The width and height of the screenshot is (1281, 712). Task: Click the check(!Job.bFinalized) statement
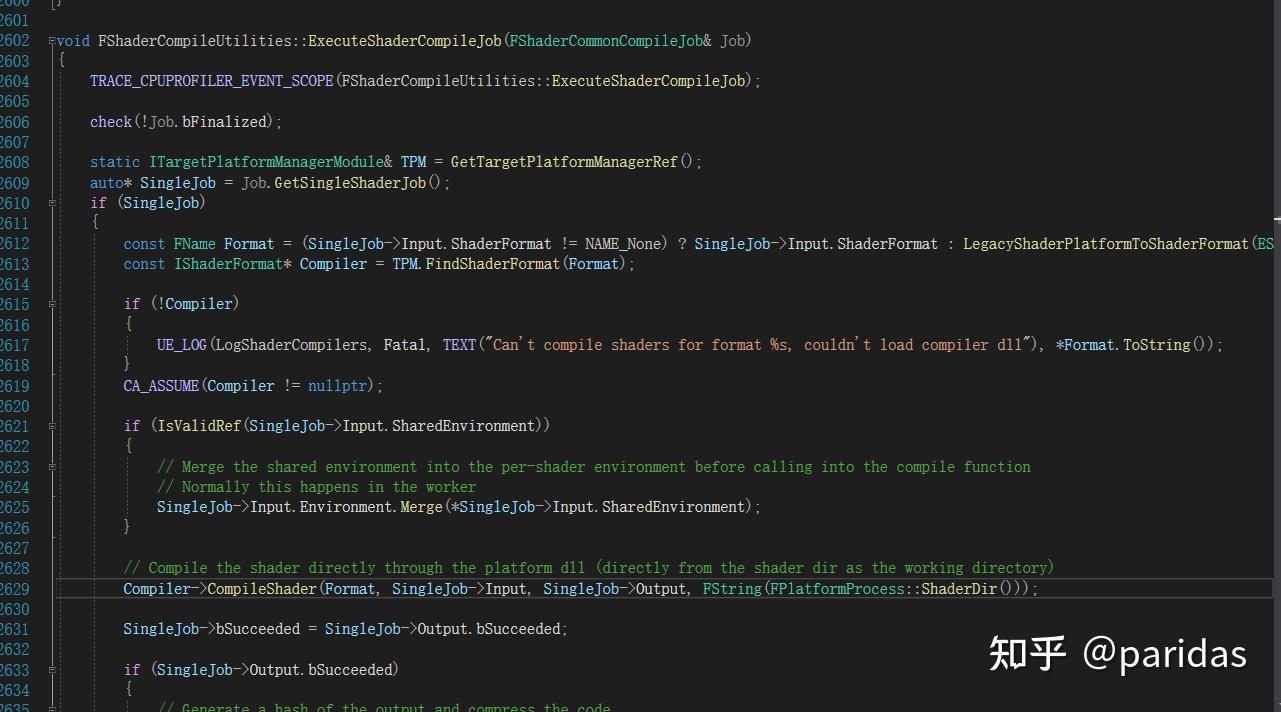tap(186, 122)
